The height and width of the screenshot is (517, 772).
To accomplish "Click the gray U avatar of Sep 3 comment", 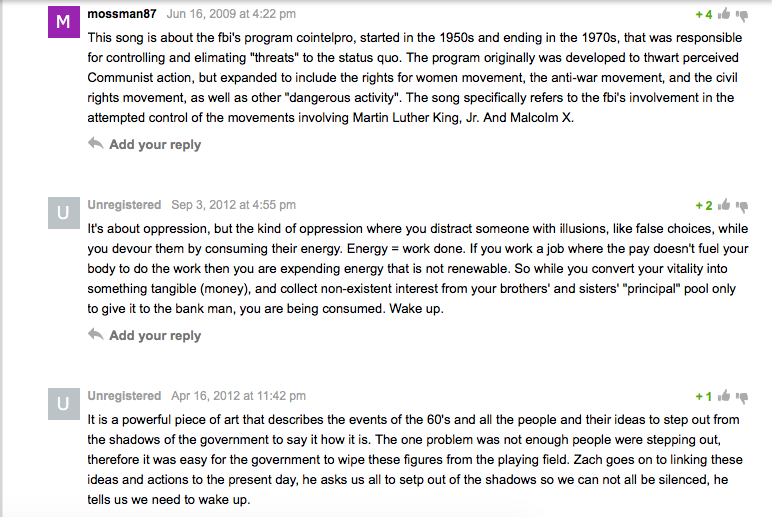I will click(x=64, y=213).
